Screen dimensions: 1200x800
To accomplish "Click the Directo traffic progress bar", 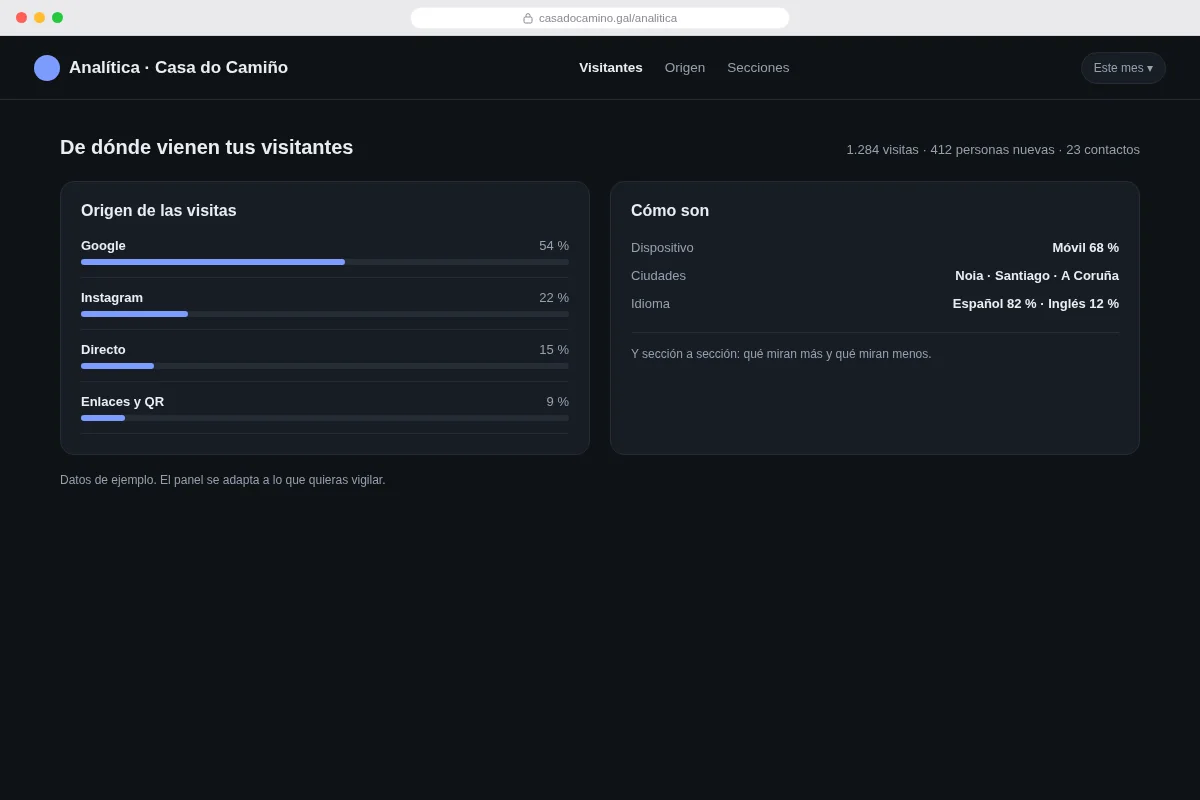I will pyautogui.click(x=325, y=366).
